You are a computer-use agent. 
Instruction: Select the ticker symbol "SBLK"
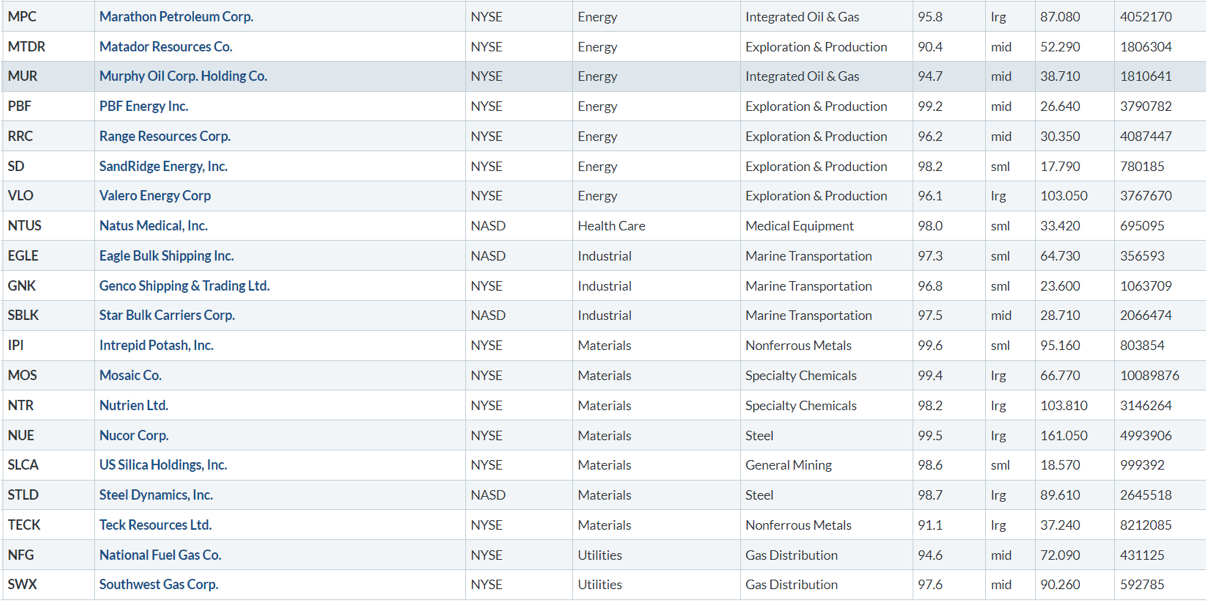(23, 315)
